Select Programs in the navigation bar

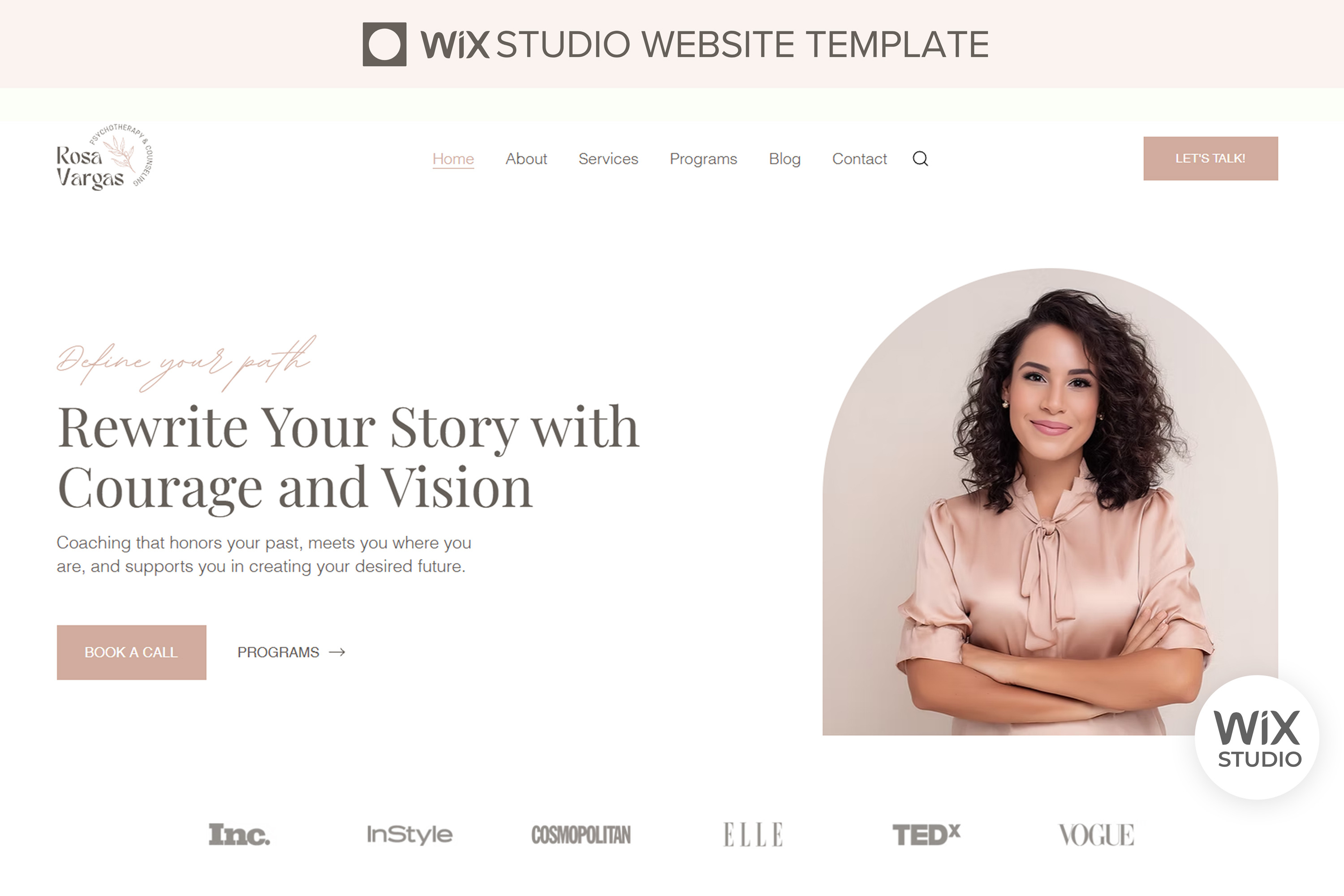point(703,159)
